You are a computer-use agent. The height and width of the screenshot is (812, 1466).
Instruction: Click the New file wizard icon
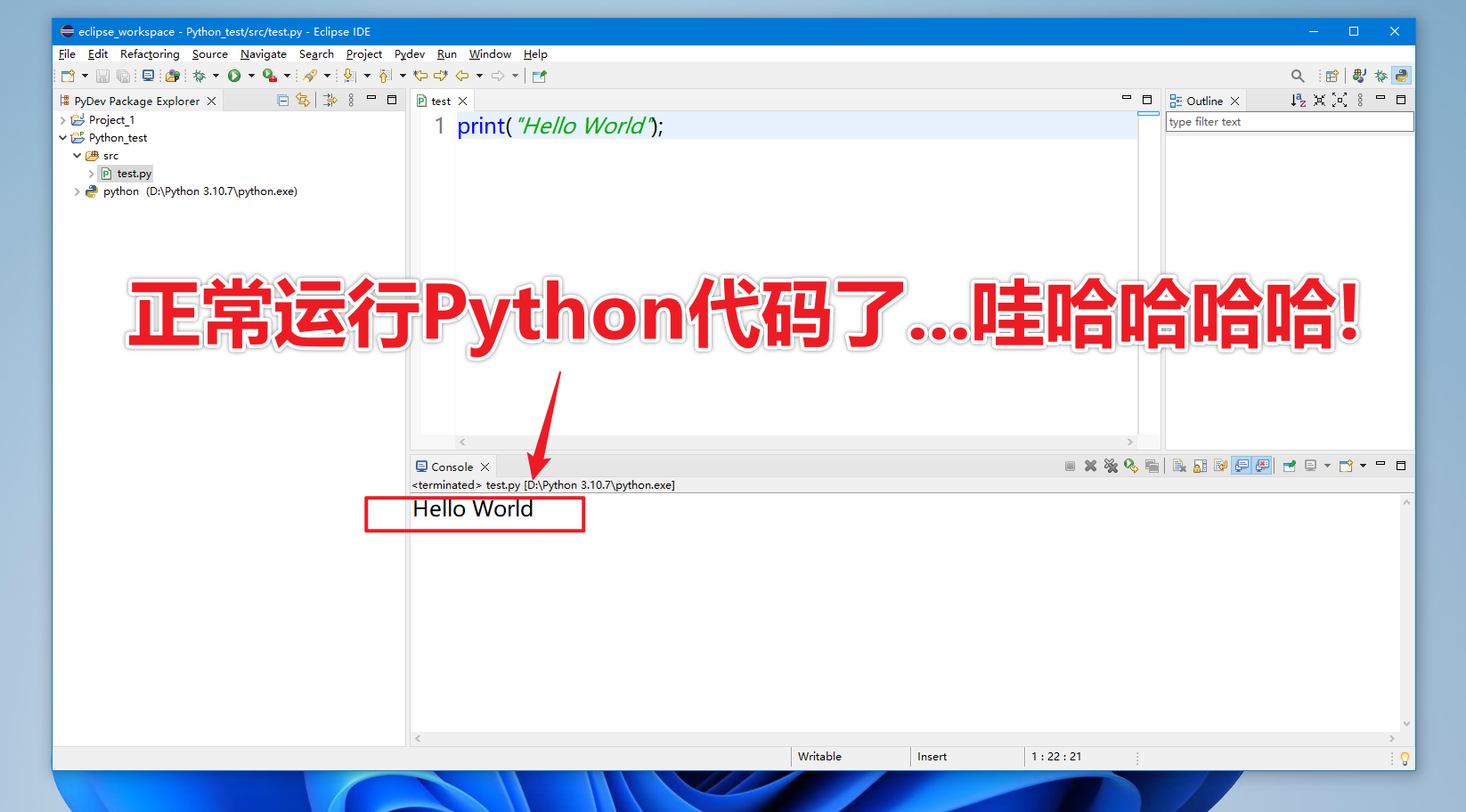coord(68,77)
